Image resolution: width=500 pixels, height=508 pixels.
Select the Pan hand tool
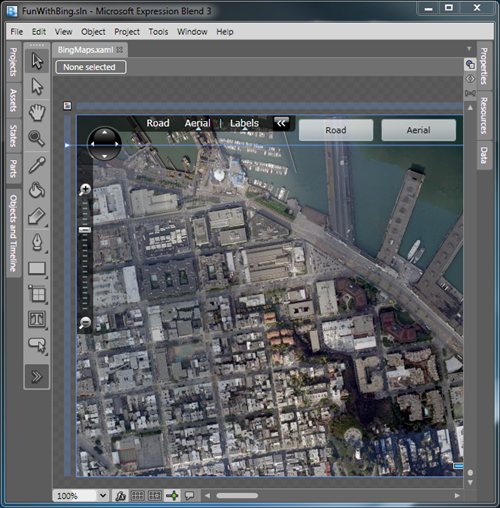[37, 112]
